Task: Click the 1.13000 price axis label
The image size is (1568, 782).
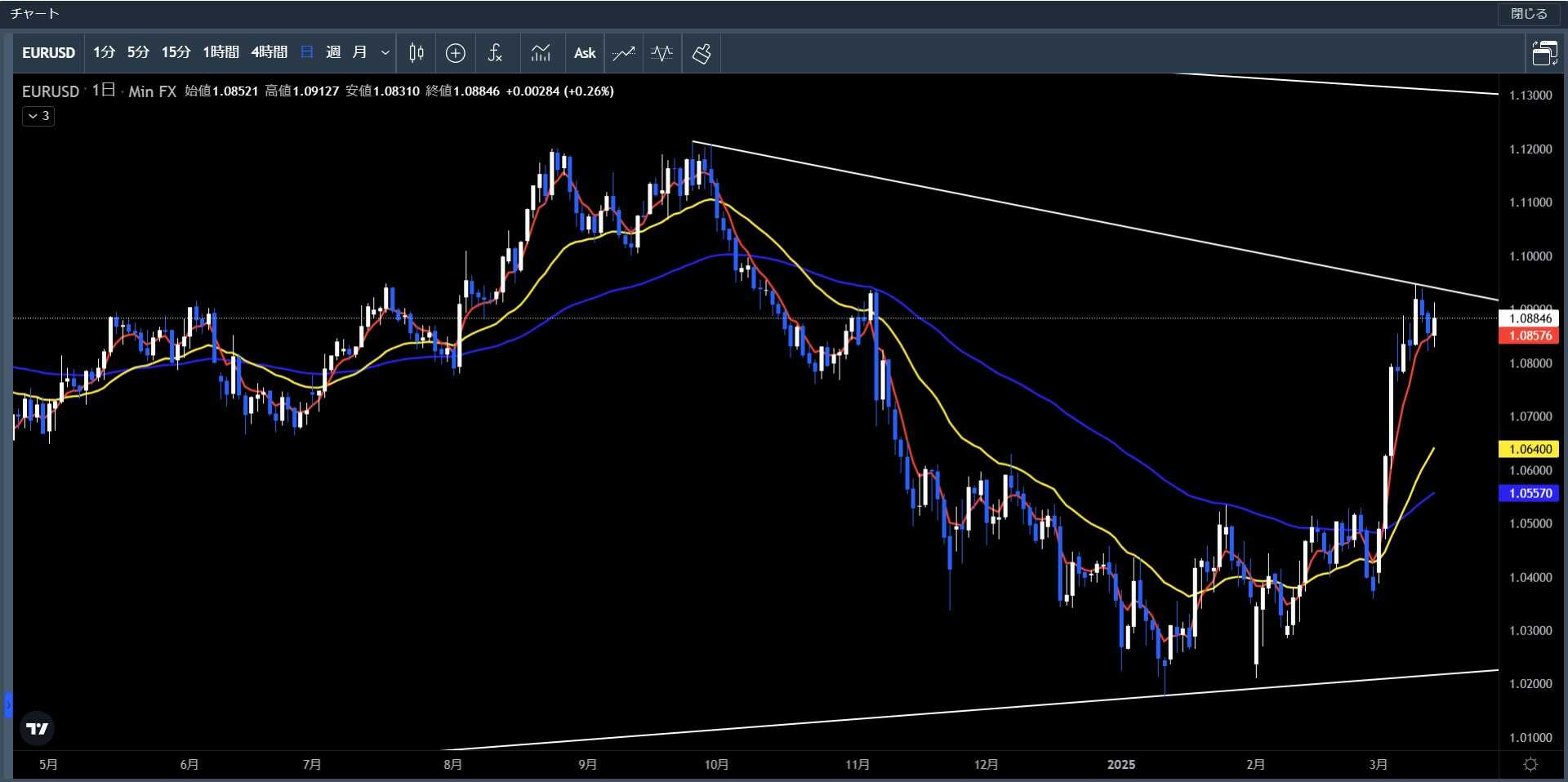Action: [x=1530, y=96]
